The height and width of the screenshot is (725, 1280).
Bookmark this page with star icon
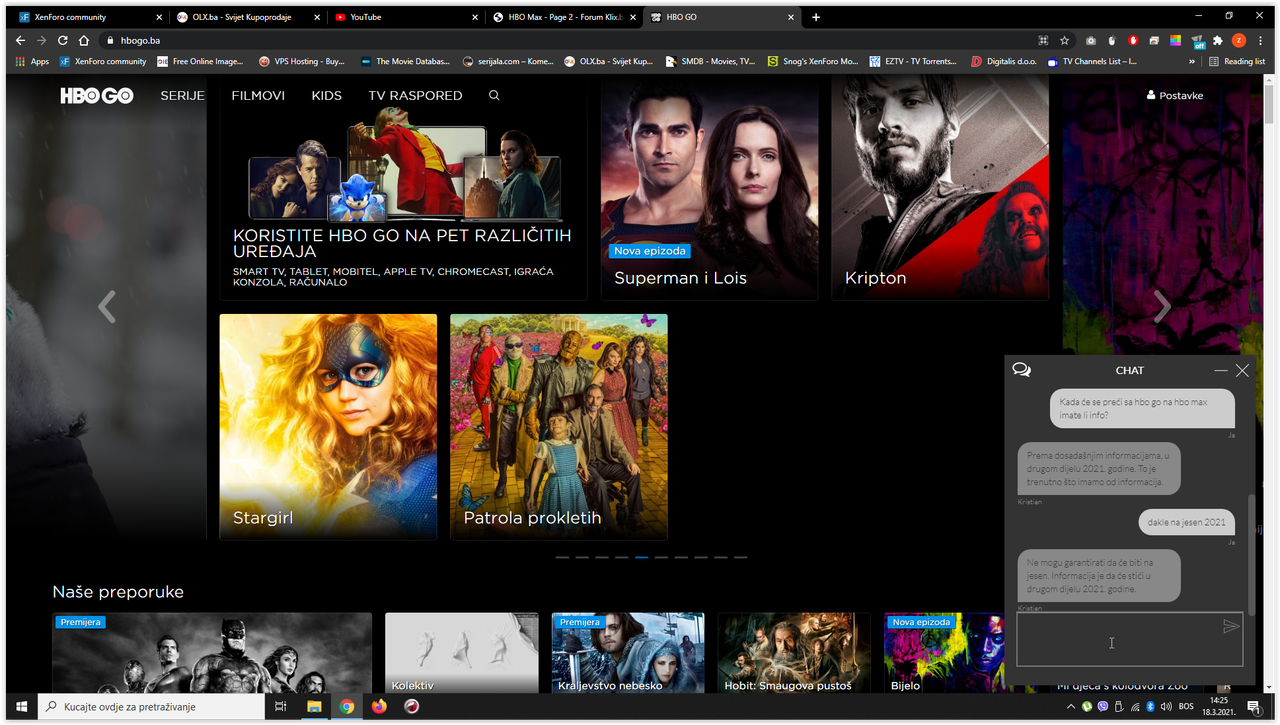pyautogui.click(x=1064, y=40)
